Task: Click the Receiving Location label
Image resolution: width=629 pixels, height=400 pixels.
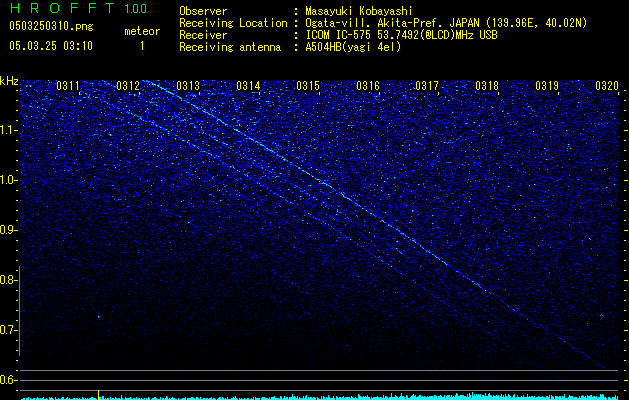Action: click(233, 23)
